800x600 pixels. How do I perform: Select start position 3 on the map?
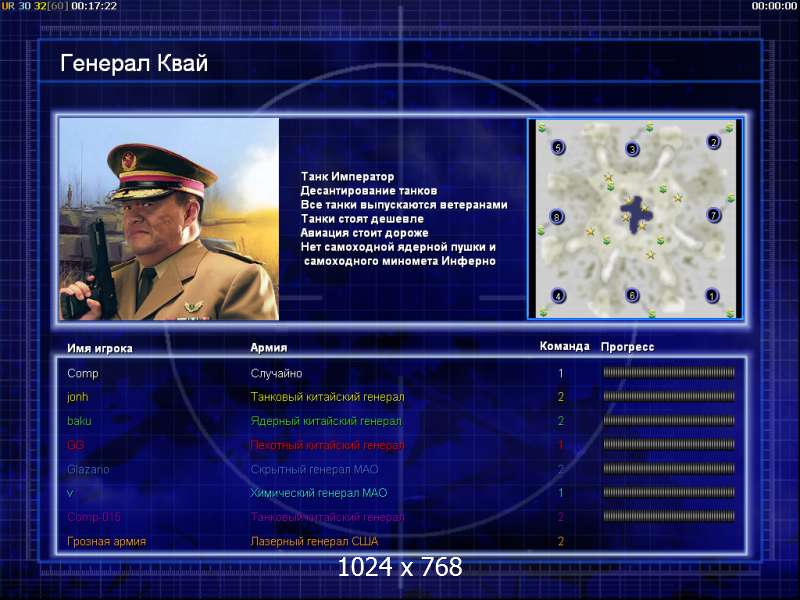(632, 149)
